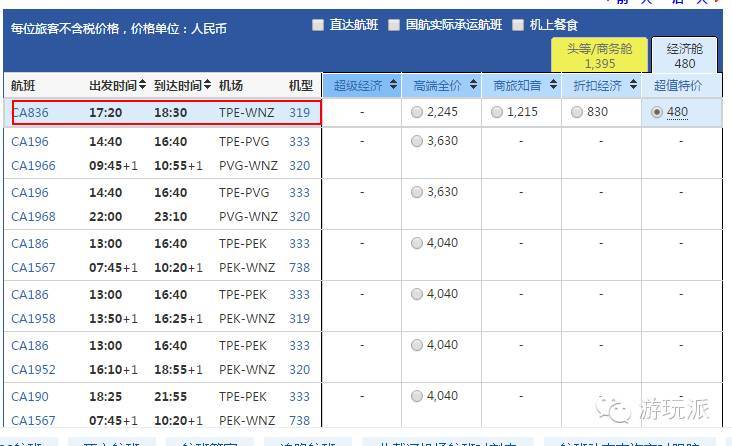Open flight CA836 details link

[30, 113]
